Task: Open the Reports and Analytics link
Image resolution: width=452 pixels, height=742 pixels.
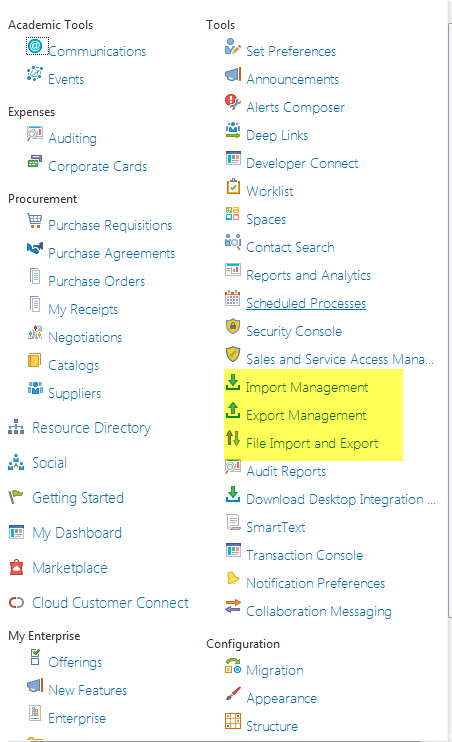Action: pyautogui.click(x=309, y=275)
